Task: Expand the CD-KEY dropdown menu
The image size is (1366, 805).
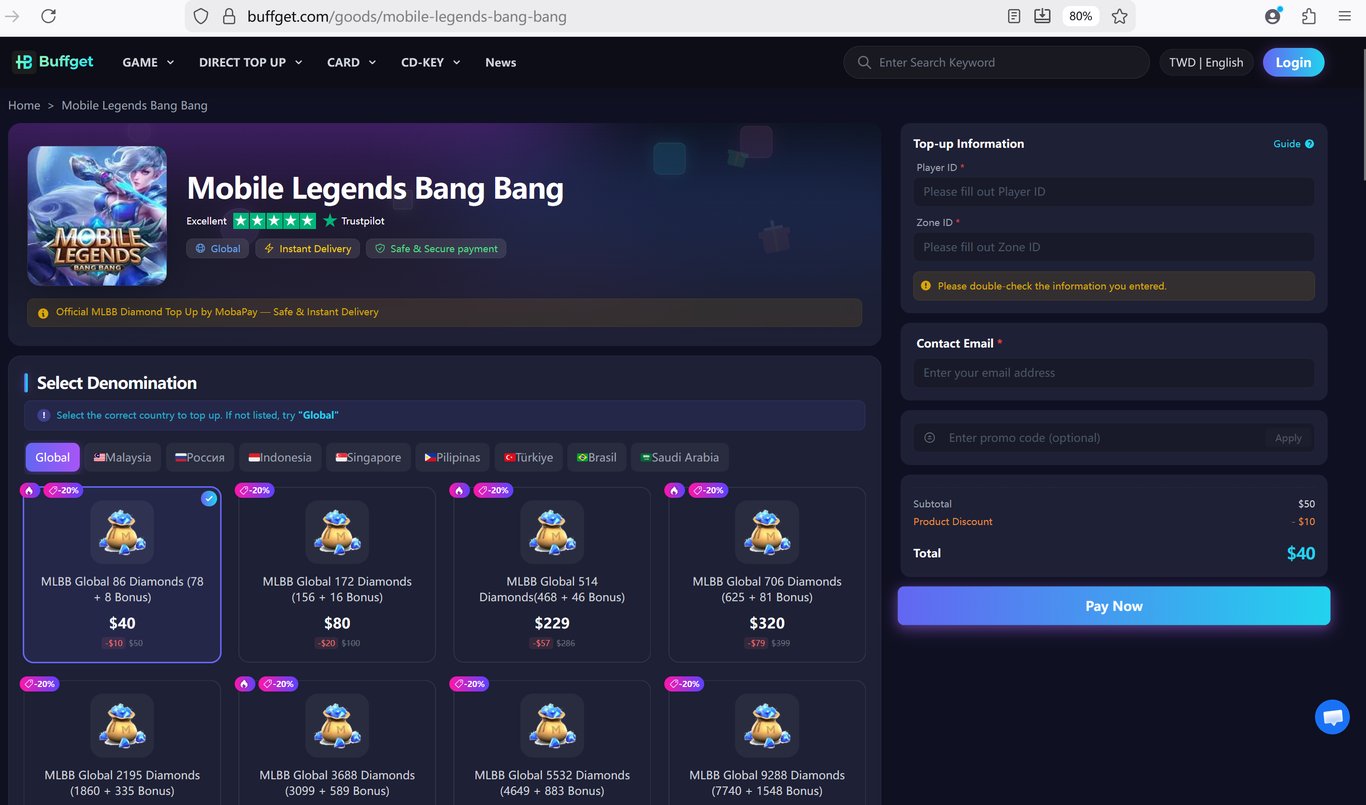Action: (430, 62)
